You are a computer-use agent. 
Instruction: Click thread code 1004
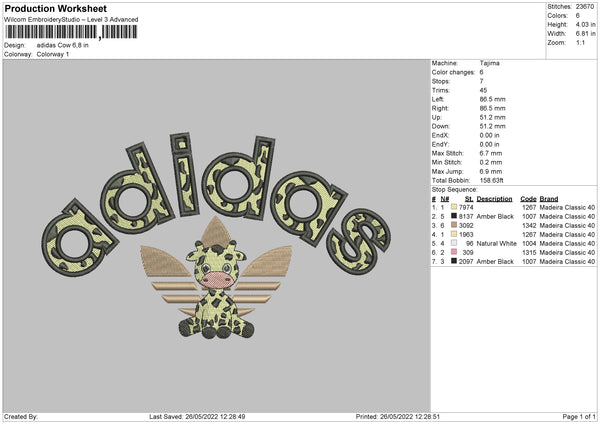coord(529,243)
